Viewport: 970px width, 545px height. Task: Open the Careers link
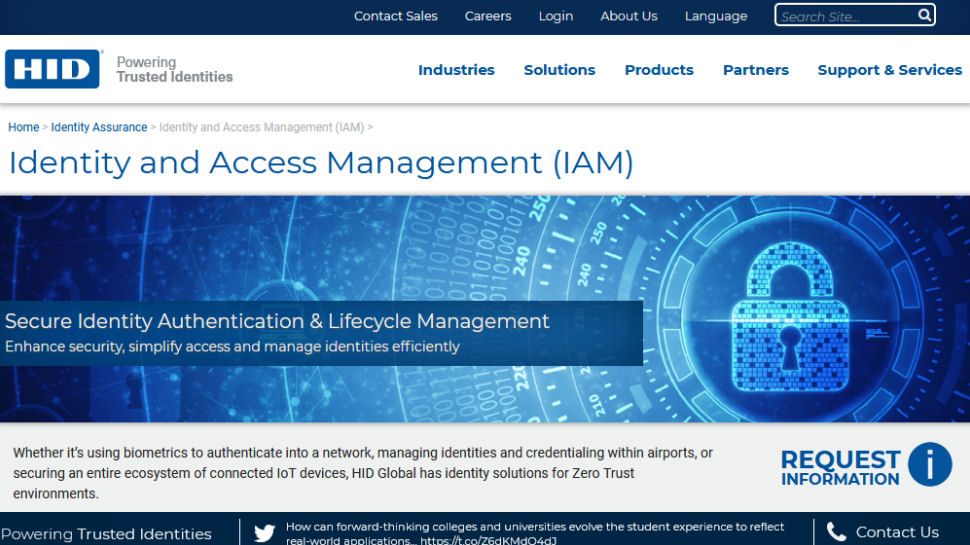coord(488,16)
